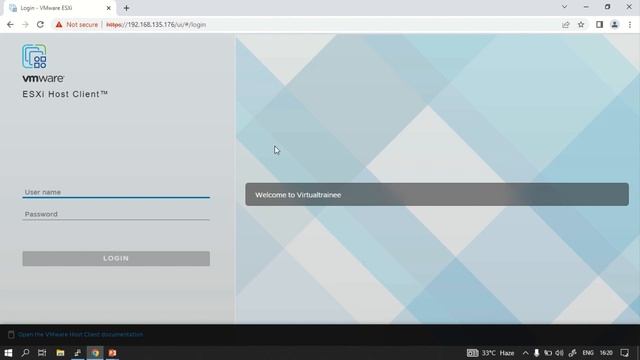Open the Windows Start menu
640x360 pixels.
(x=8, y=353)
